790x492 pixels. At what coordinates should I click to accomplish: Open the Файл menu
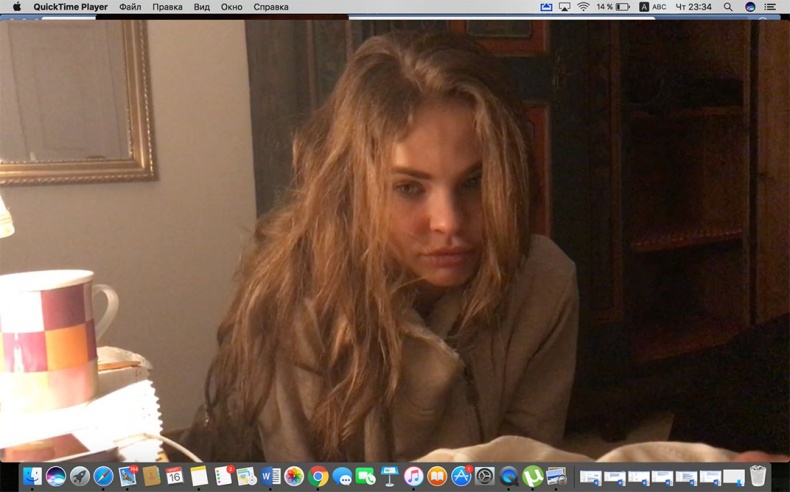point(130,7)
